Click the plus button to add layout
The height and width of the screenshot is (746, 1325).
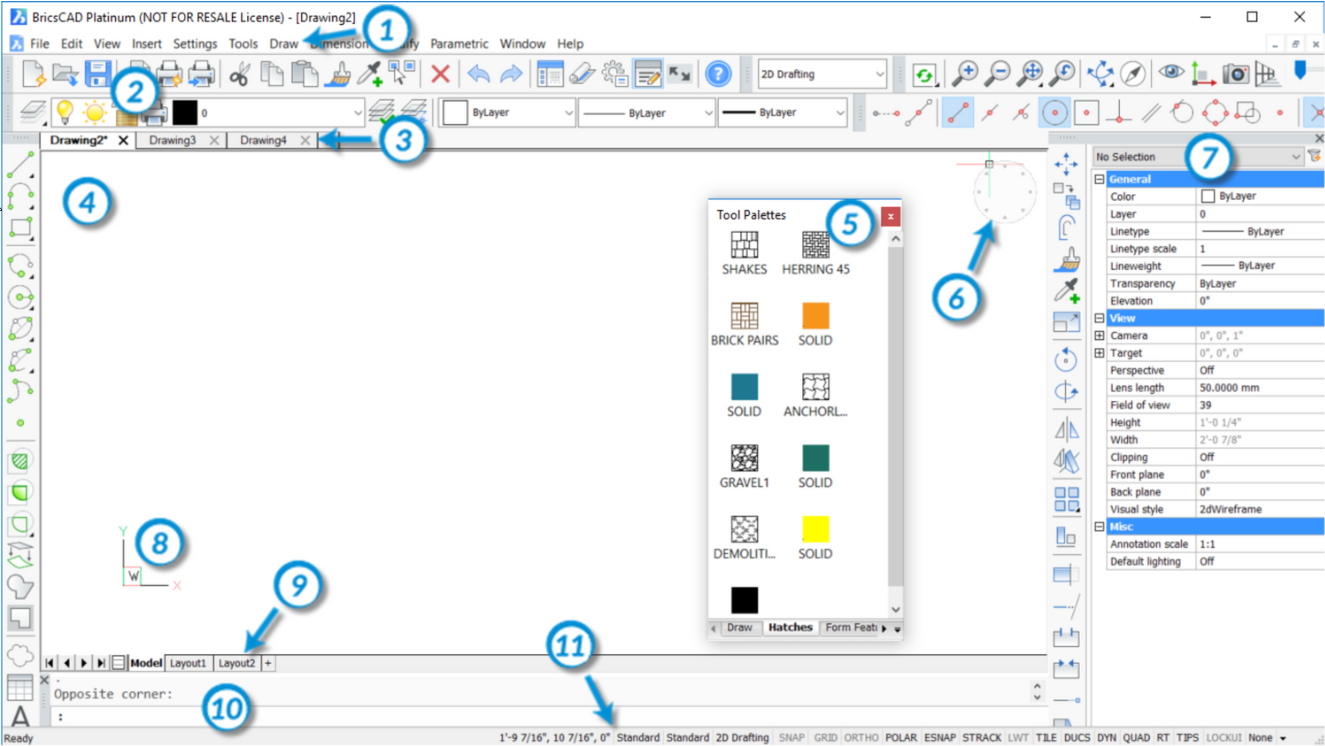(x=268, y=663)
